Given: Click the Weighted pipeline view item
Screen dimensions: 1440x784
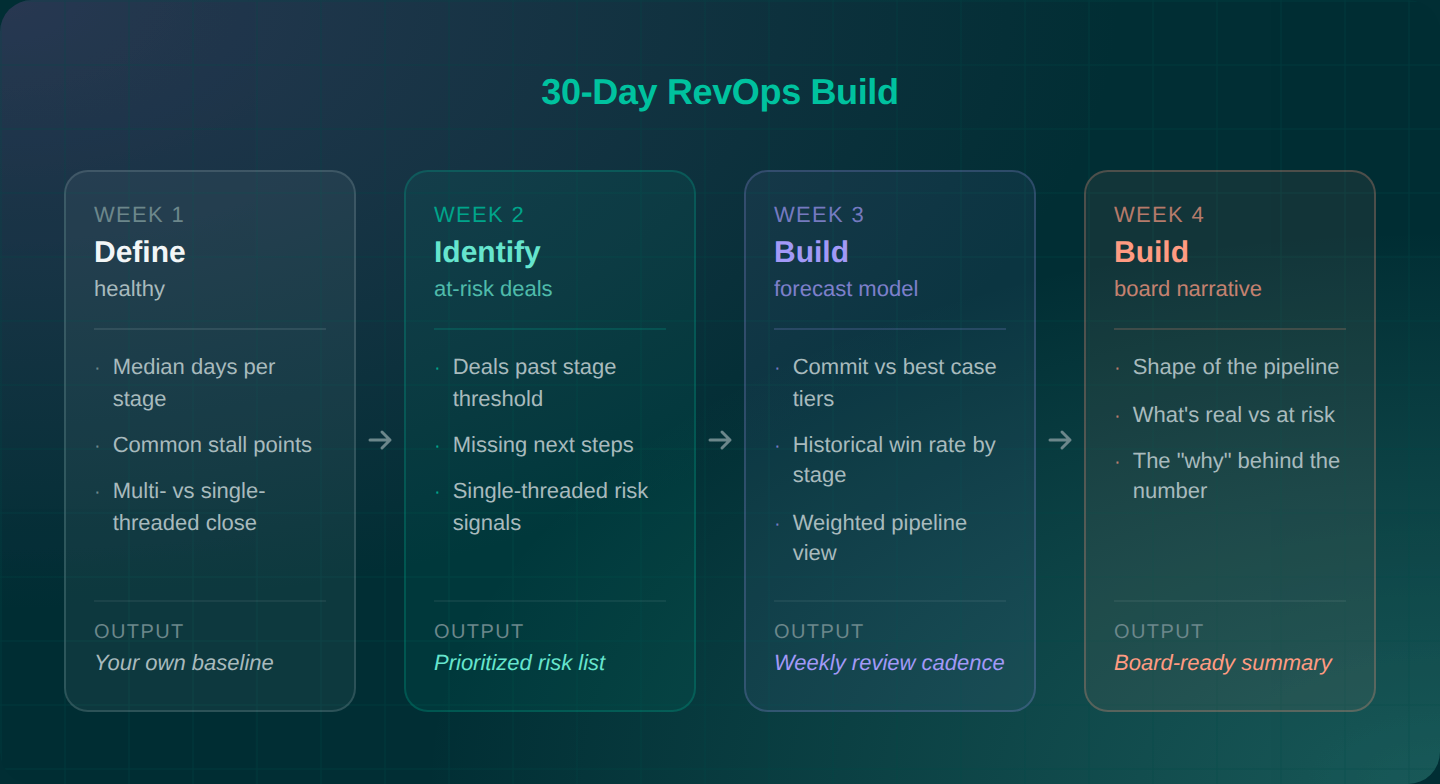Looking at the screenshot, I should tap(879, 537).
